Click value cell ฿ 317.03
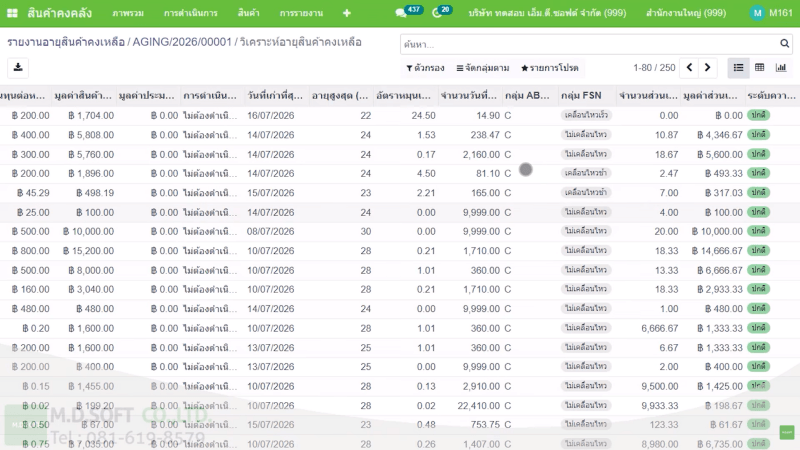 723,193
